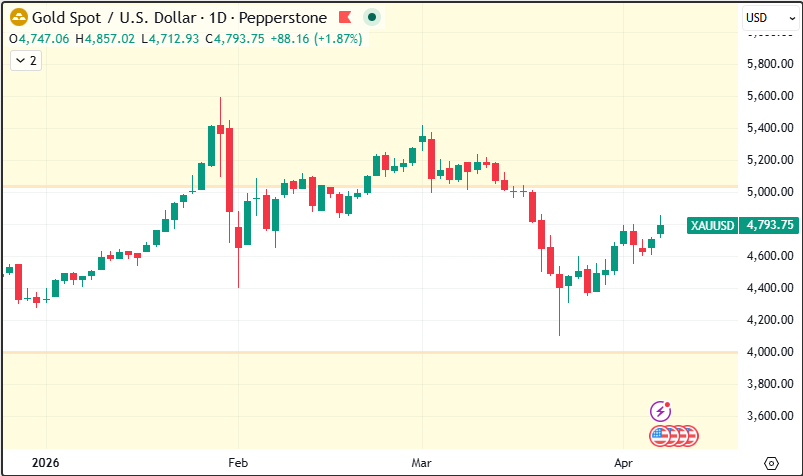
Task: Click the Feb label on time axis
Action: (238, 463)
